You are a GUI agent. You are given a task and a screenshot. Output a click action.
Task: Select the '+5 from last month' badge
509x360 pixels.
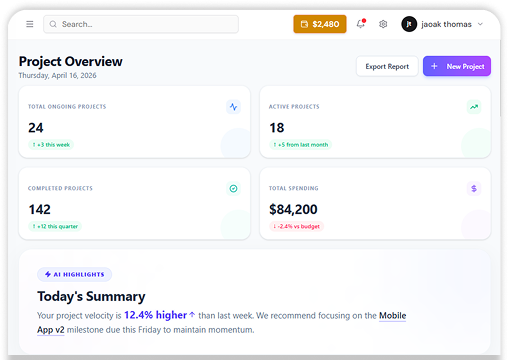pyautogui.click(x=300, y=145)
